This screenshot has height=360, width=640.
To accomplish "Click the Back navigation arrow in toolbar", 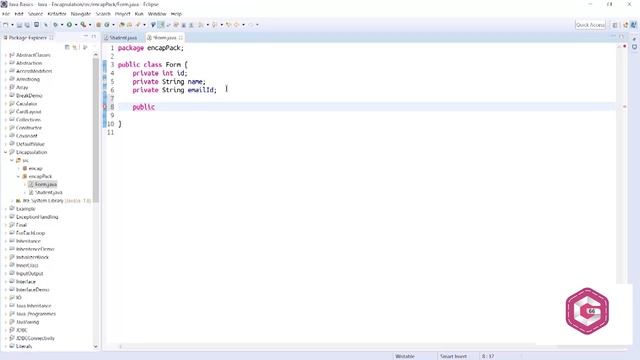I will (237, 25).
